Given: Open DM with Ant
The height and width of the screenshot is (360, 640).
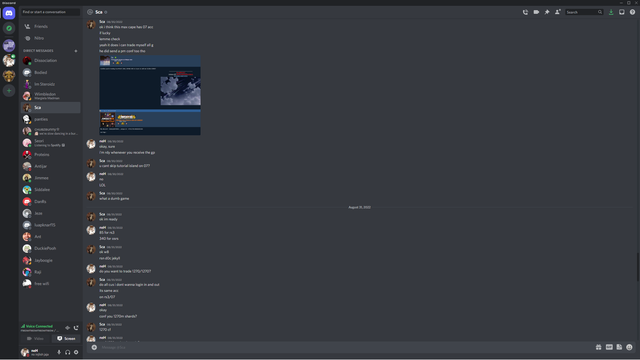Looking at the screenshot, I should tap(51, 237).
